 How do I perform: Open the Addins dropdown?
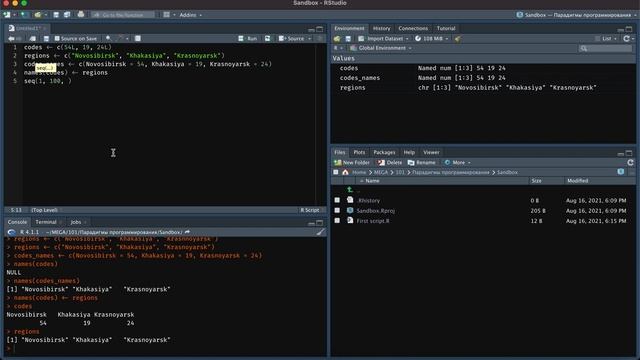click(191, 15)
